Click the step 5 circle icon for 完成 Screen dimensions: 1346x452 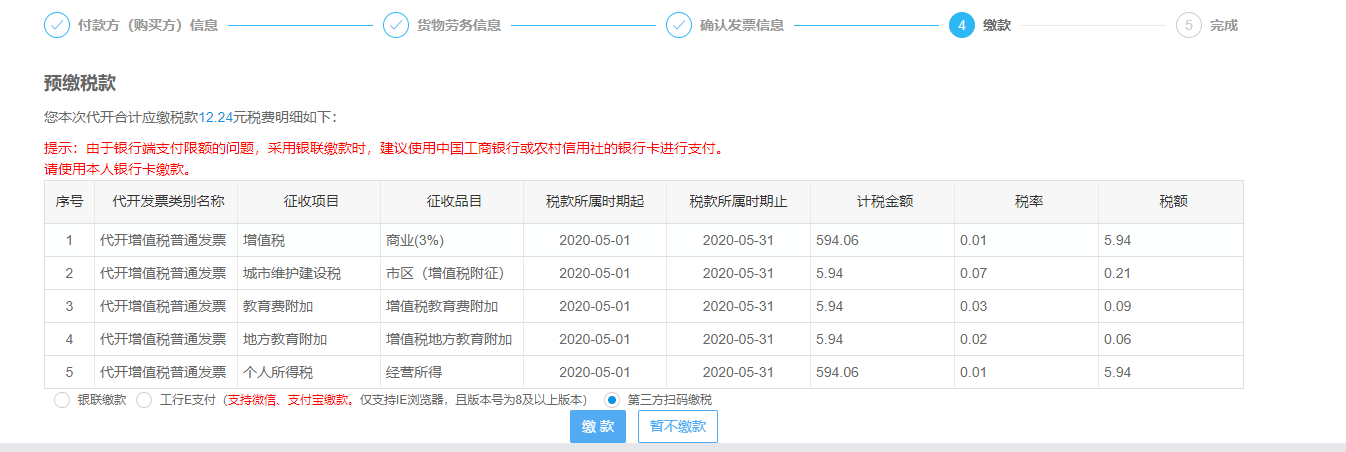pos(1189,25)
